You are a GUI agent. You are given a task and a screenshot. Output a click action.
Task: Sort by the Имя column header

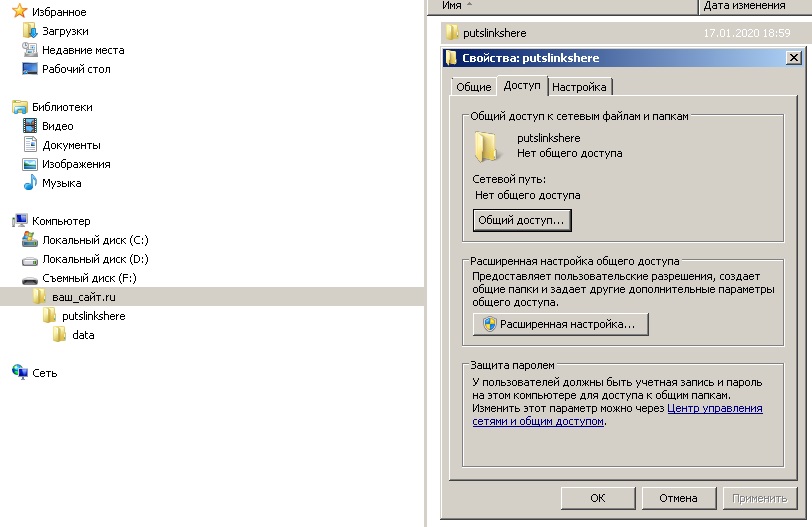click(452, 6)
